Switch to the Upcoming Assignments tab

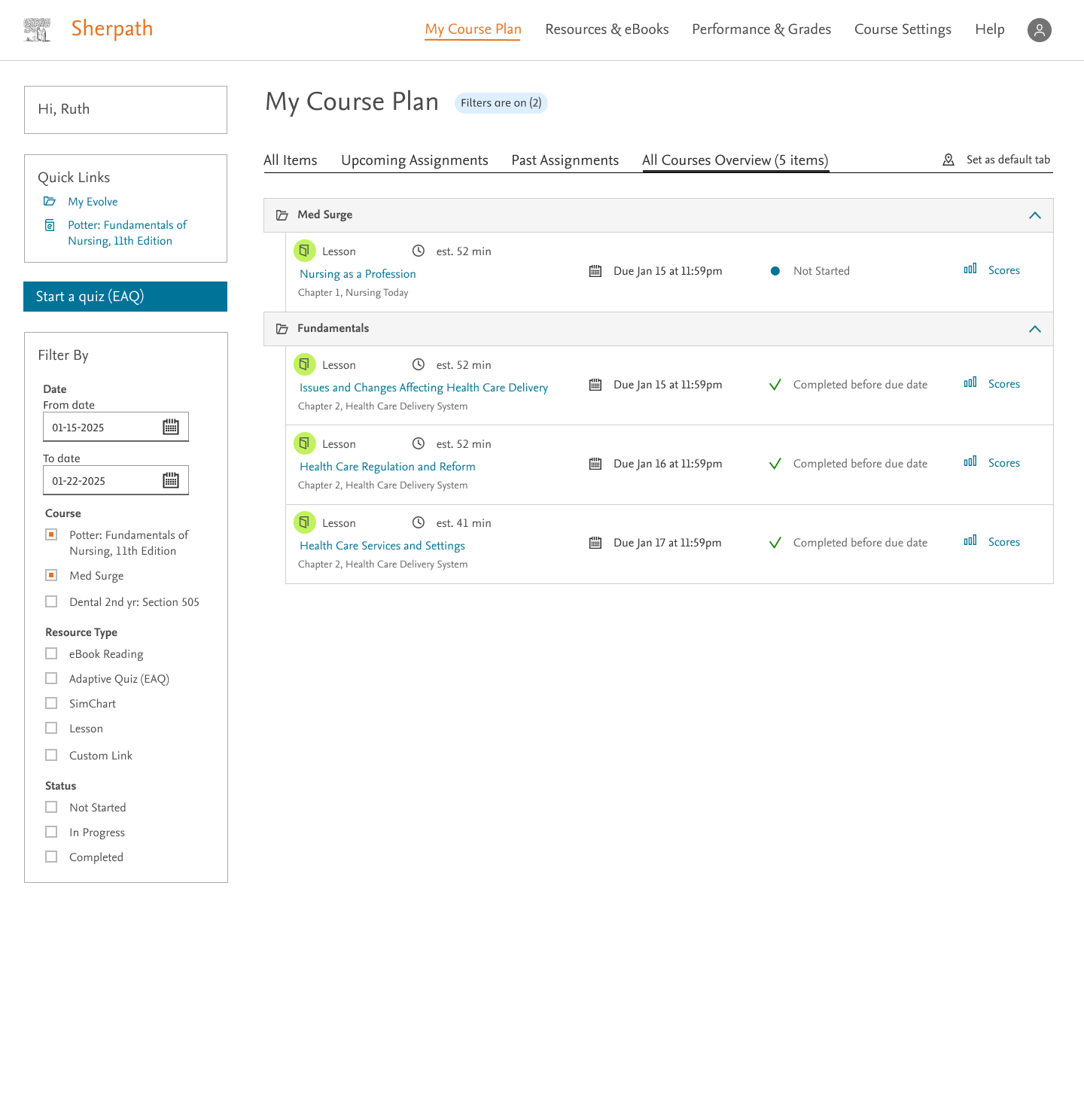pyautogui.click(x=415, y=160)
